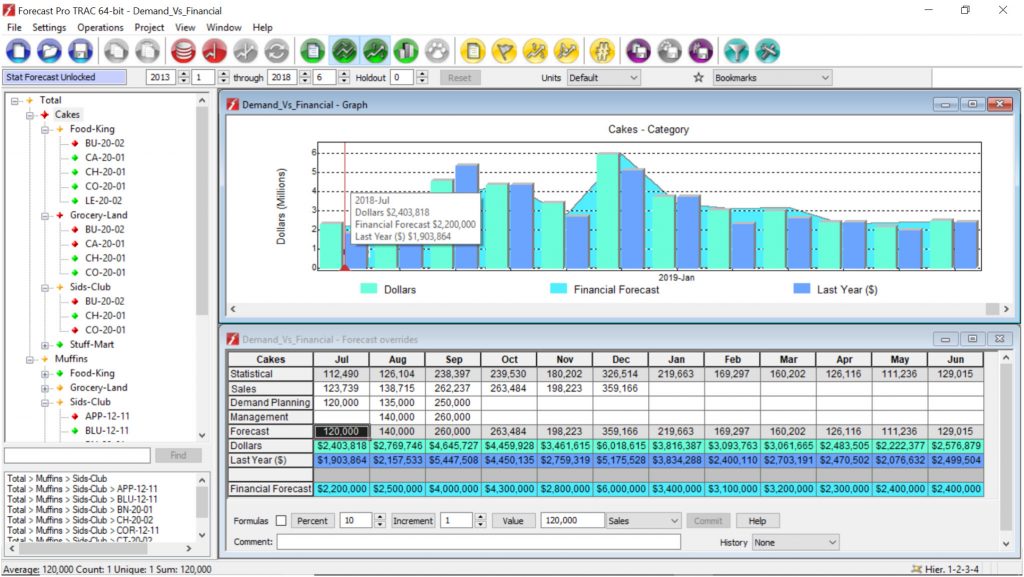Viewport: 1024px width, 577px height.
Task: Click the yellow chart icon right of the flag
Action: (x=535, y=51)
